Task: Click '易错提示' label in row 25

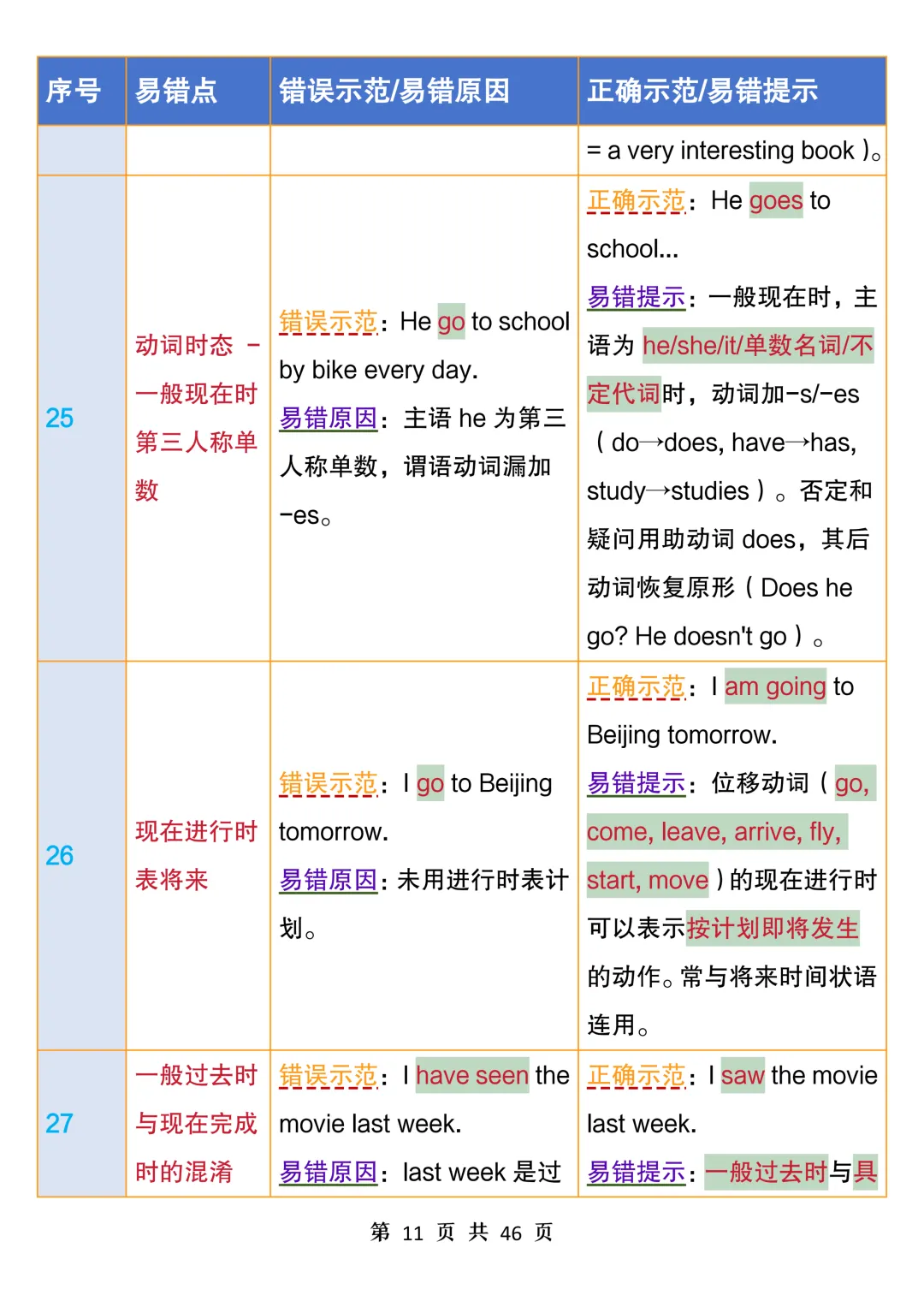Action: (637, 297)
